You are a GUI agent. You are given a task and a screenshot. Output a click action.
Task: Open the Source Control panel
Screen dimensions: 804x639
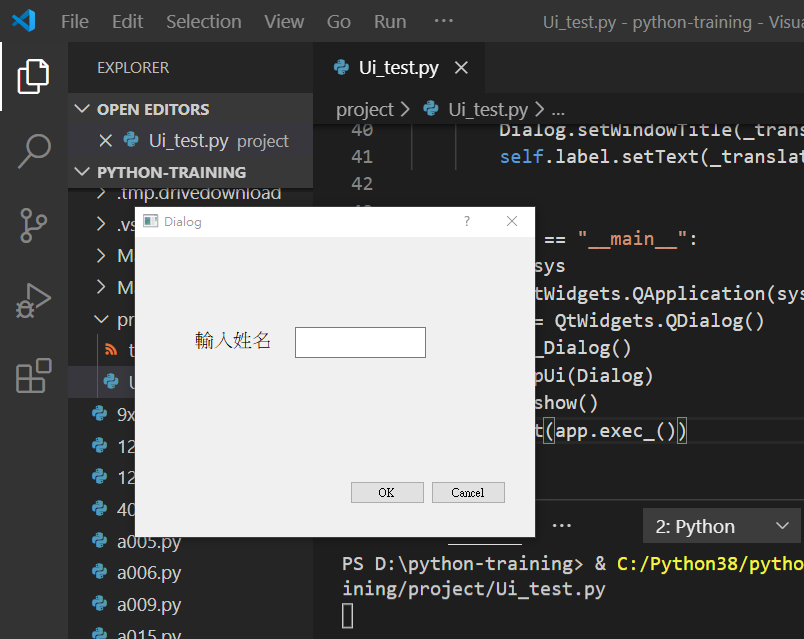tap(33, 225)
